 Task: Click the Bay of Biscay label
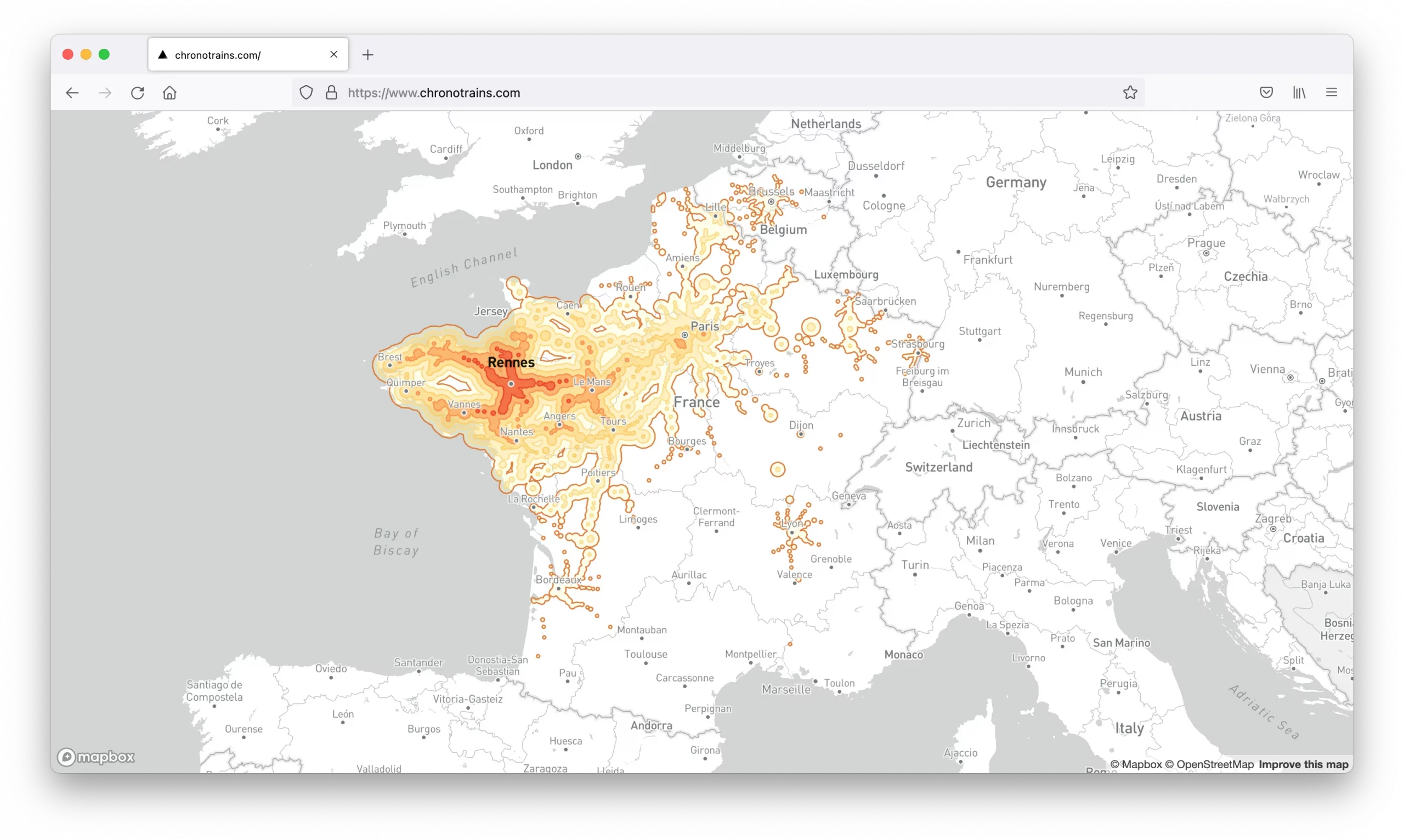(x=397, y=542)
